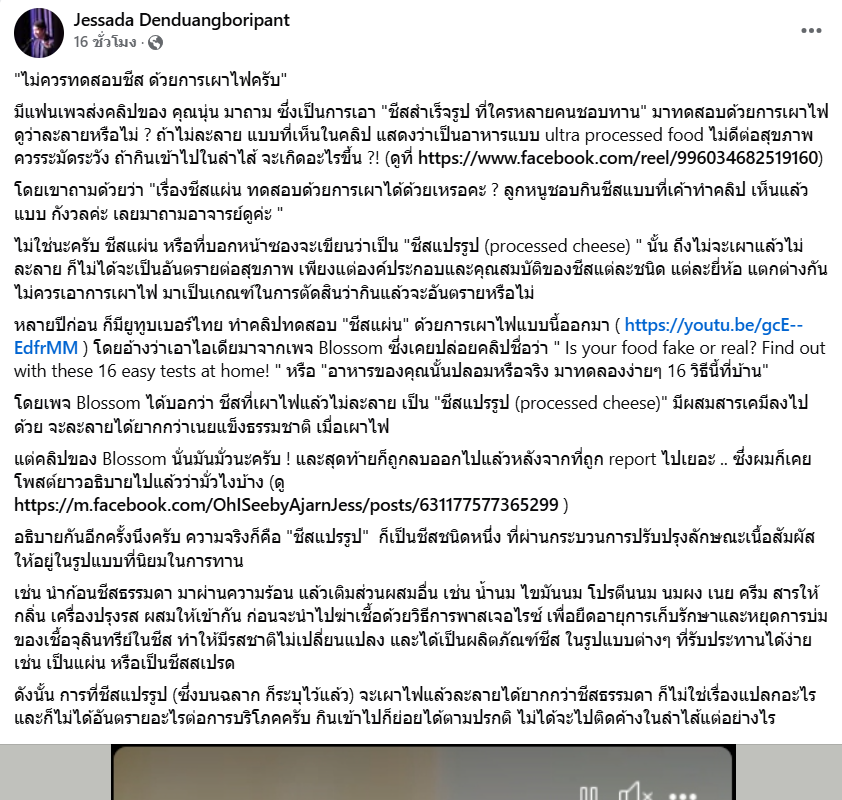This screenshot has height=800, width=842.
Task: Open the facebook.com/reel/996034682519160 URL text
Action: click(618, 158)
